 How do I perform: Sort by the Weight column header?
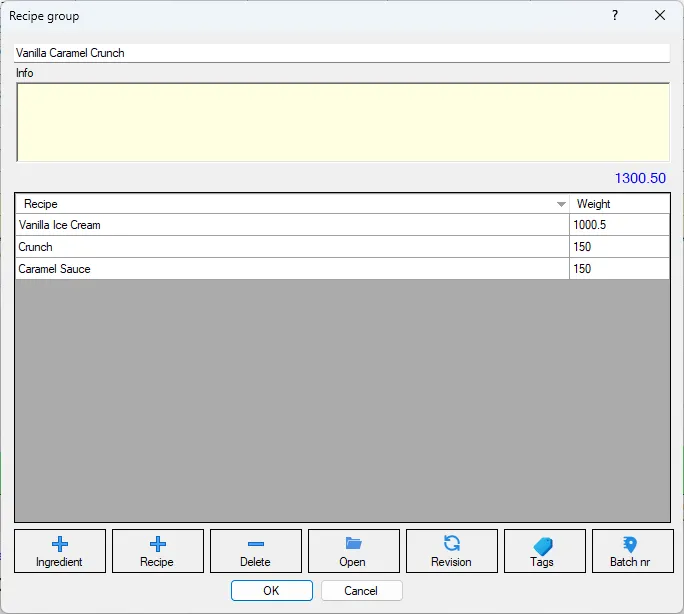619,204
